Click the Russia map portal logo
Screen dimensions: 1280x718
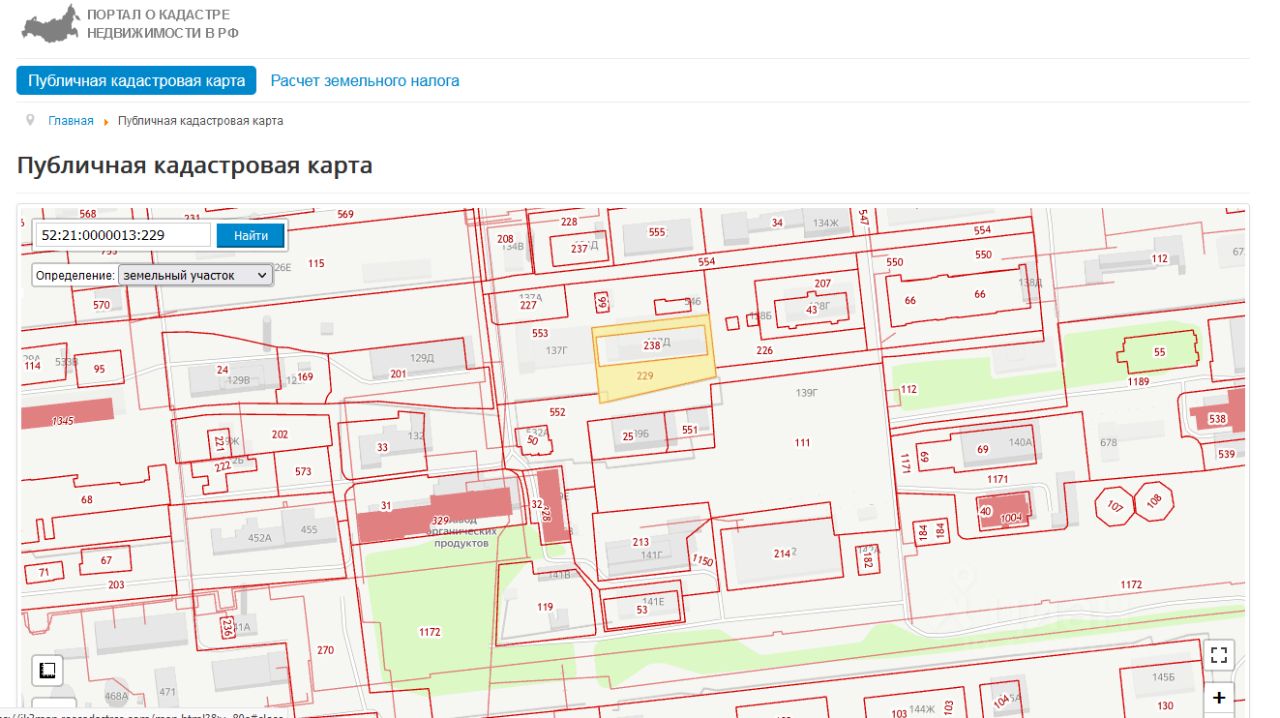(x=50, y=24)
